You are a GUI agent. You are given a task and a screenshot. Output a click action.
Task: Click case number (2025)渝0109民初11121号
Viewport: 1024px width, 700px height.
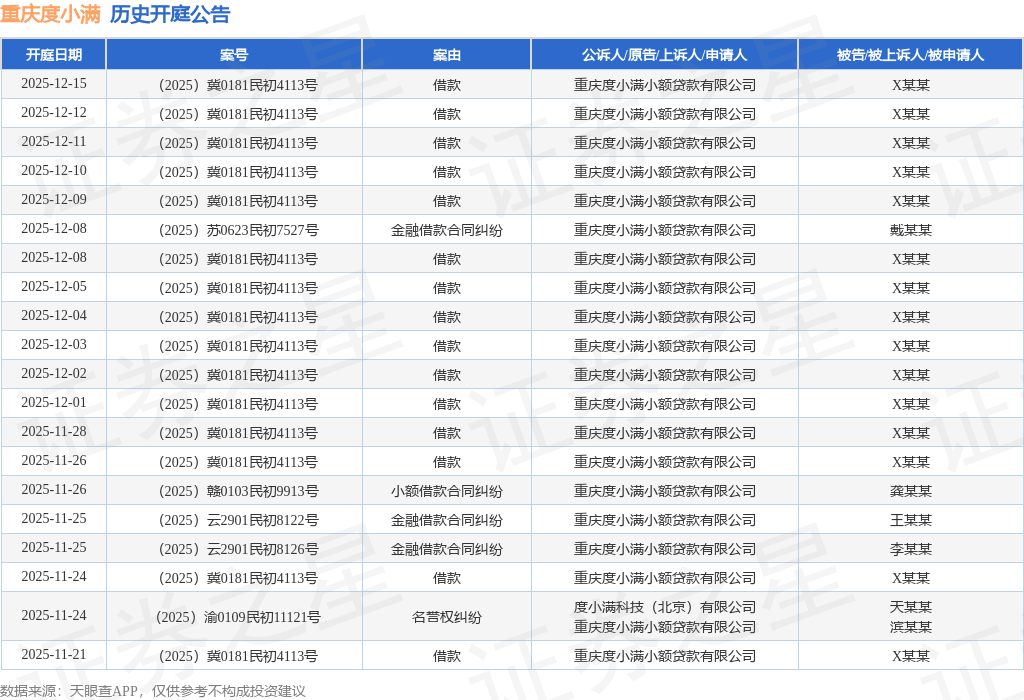click(238, 617)
